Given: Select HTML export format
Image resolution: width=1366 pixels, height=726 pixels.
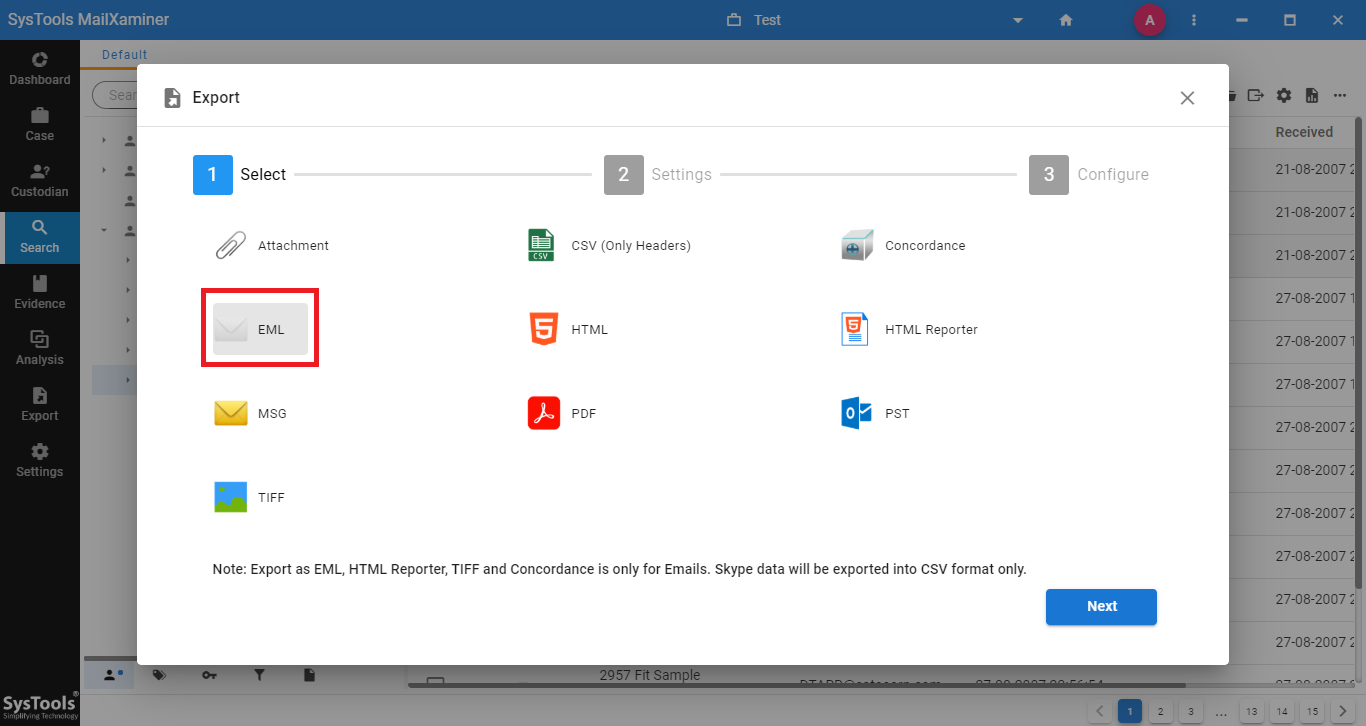Looking at the screenshot, I should pos(568,329).
